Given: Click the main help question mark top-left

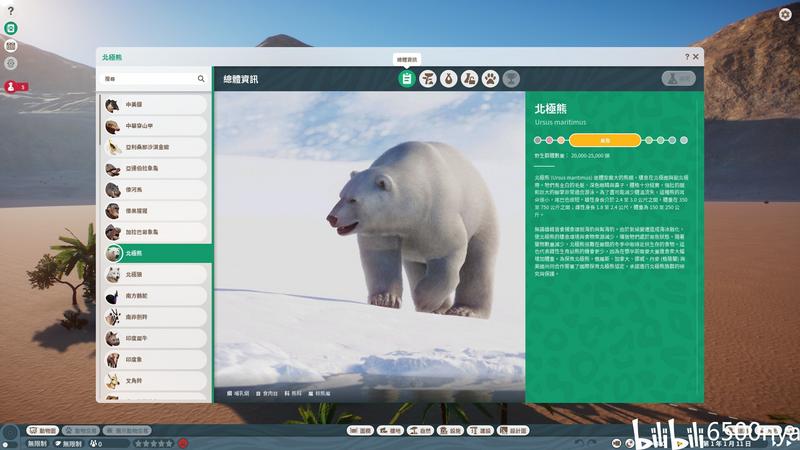Looking at the screenshot, I should 11,11.
